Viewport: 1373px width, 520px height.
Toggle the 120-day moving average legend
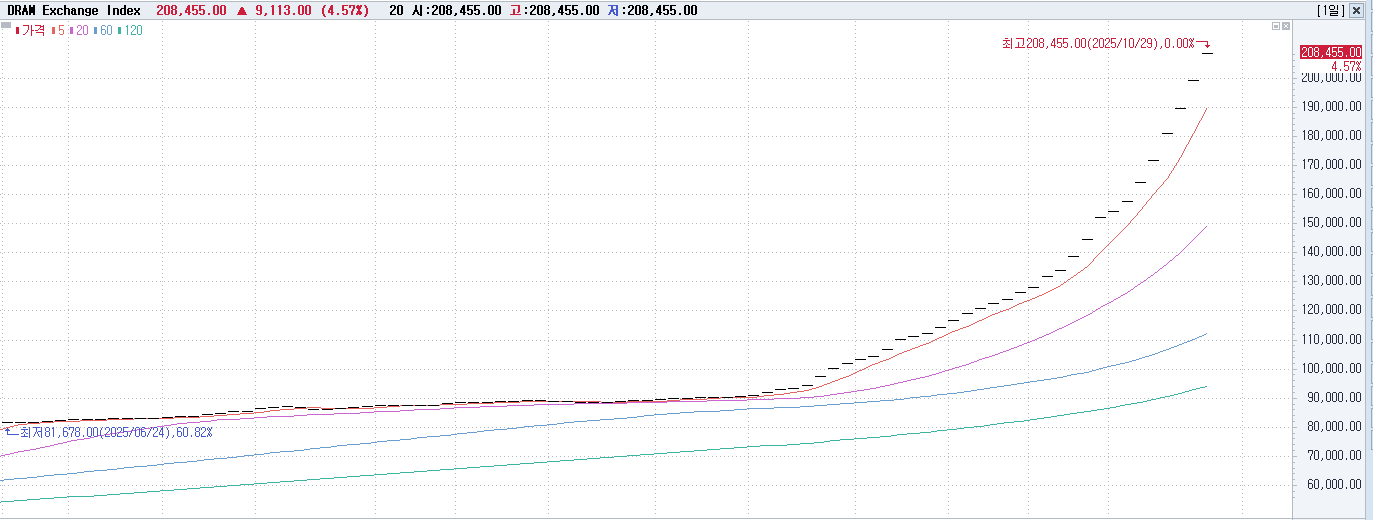click(x=130, y=30)
